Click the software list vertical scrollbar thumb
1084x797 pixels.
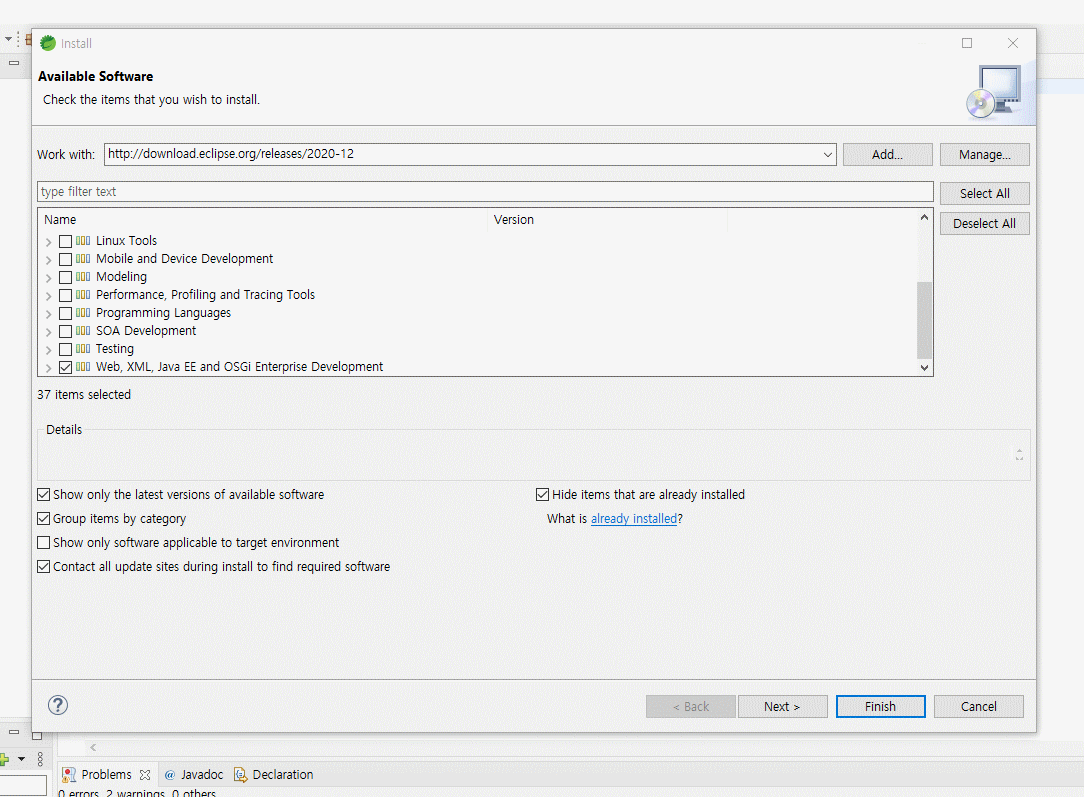pos(924,320)
